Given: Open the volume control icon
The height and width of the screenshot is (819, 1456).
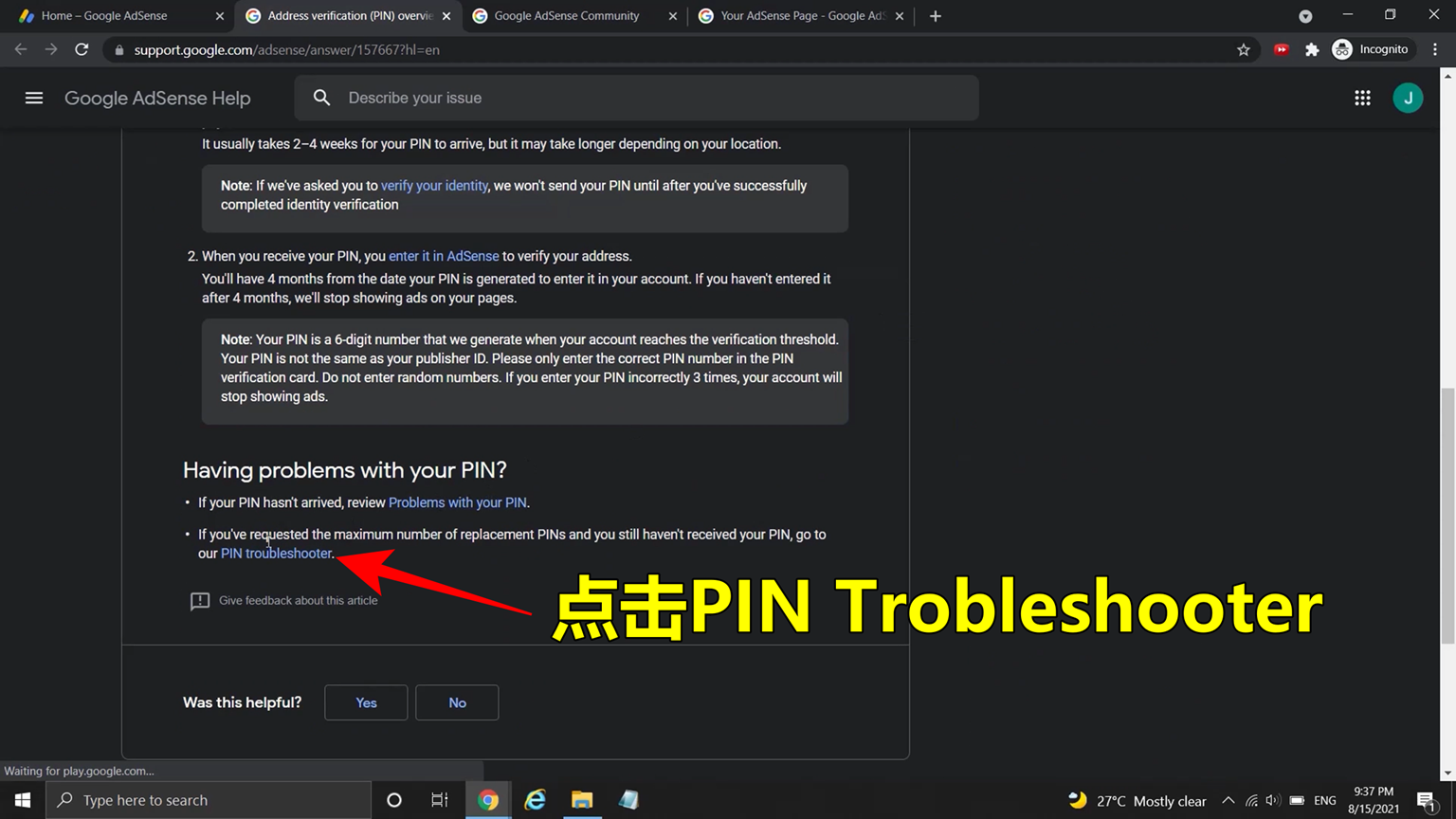Looking at the screenshot, I should [x=1273, y=801].
